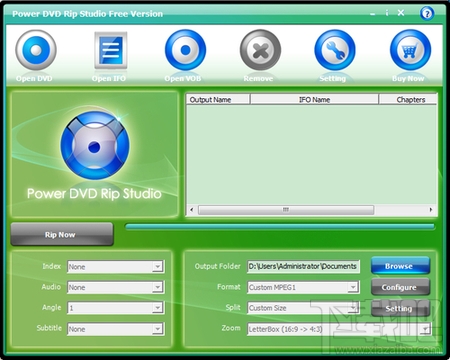Click the Power DVD Rip Studio logo preview
This screenshot has height=360, width=450.
[95, 154]
